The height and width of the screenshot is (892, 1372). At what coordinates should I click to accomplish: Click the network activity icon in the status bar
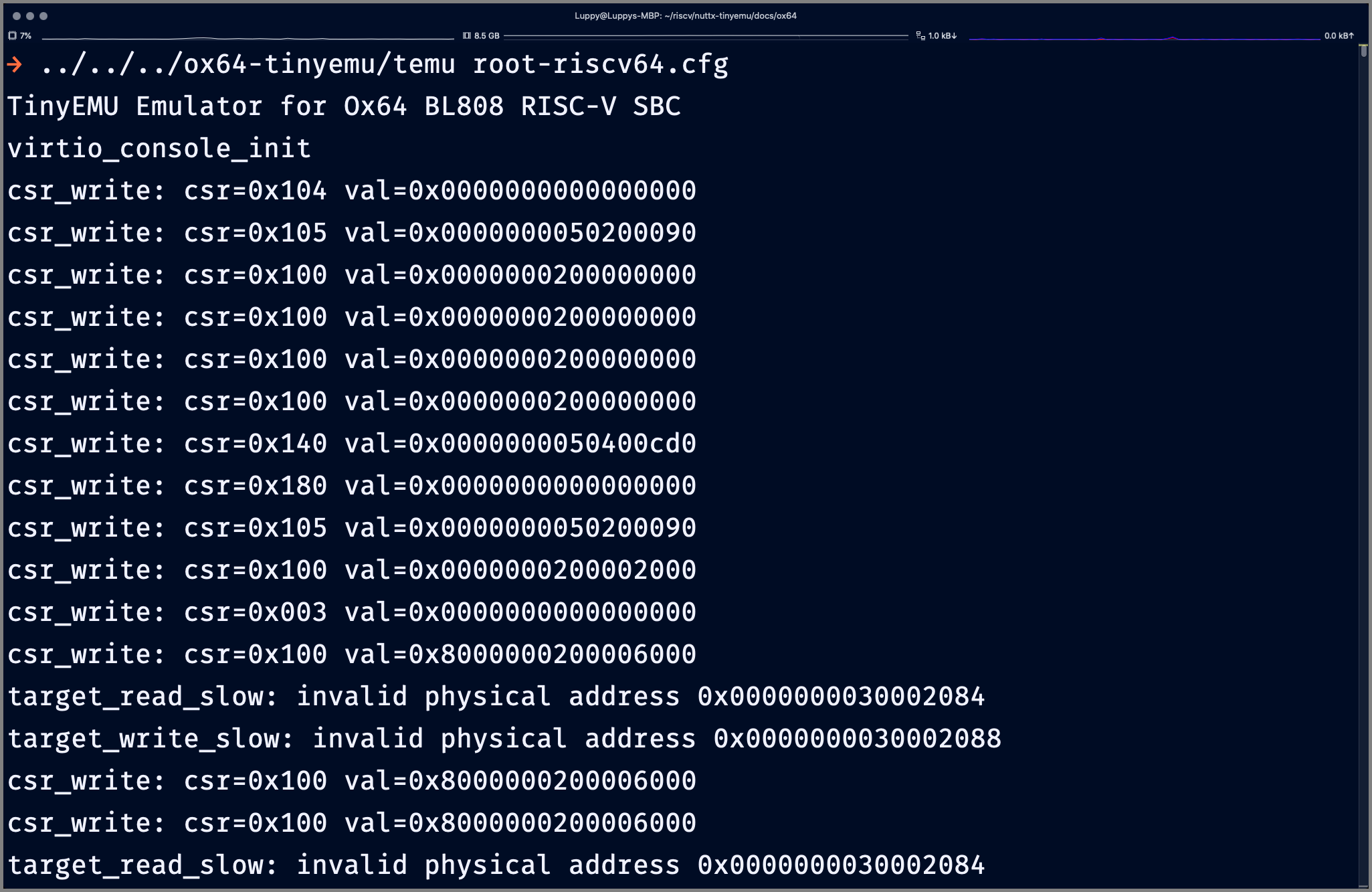920,35
